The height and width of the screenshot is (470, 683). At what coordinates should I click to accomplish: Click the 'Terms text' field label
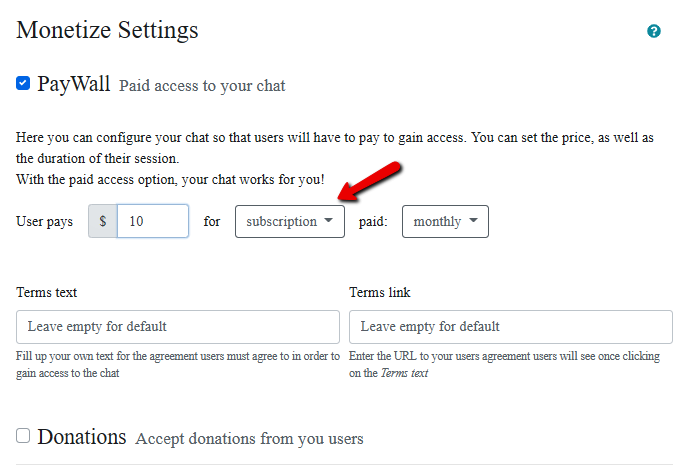click(x=47, y=293)
